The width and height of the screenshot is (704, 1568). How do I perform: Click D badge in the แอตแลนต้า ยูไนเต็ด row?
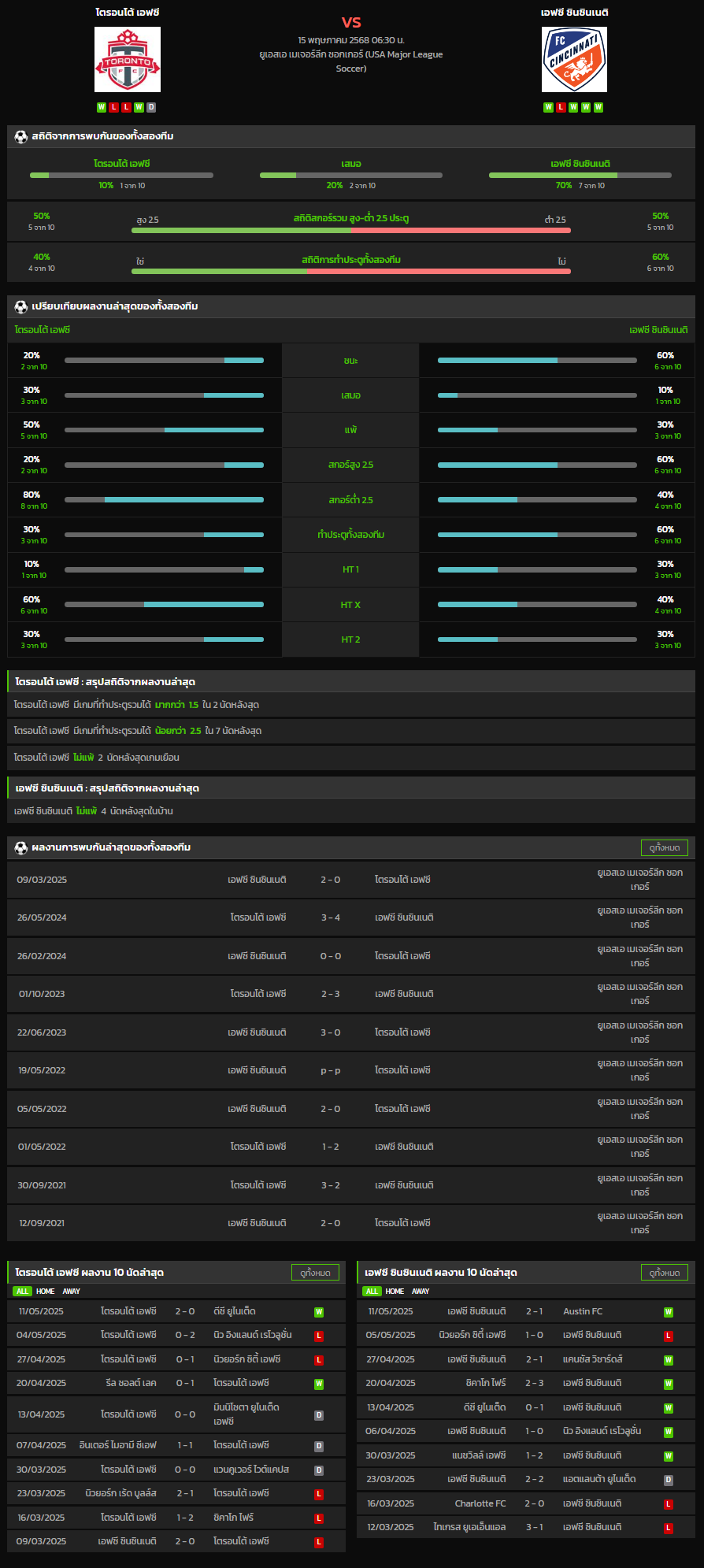pyautogui.click(x=669, y=1480)
